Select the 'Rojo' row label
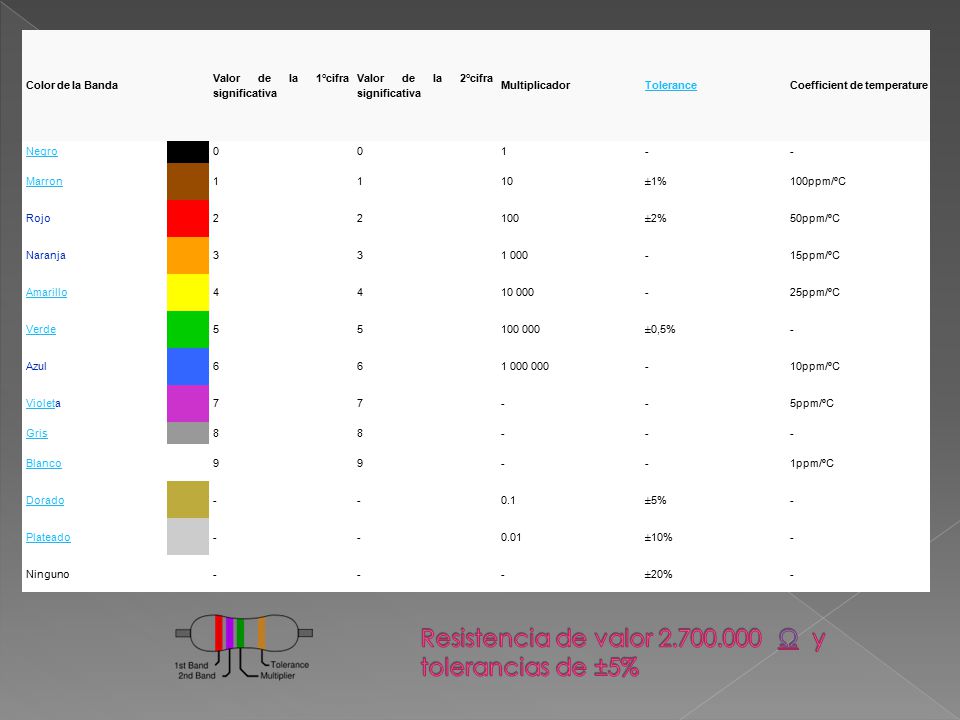This screenshot has width=960, height=720. (x=38, y=218)
